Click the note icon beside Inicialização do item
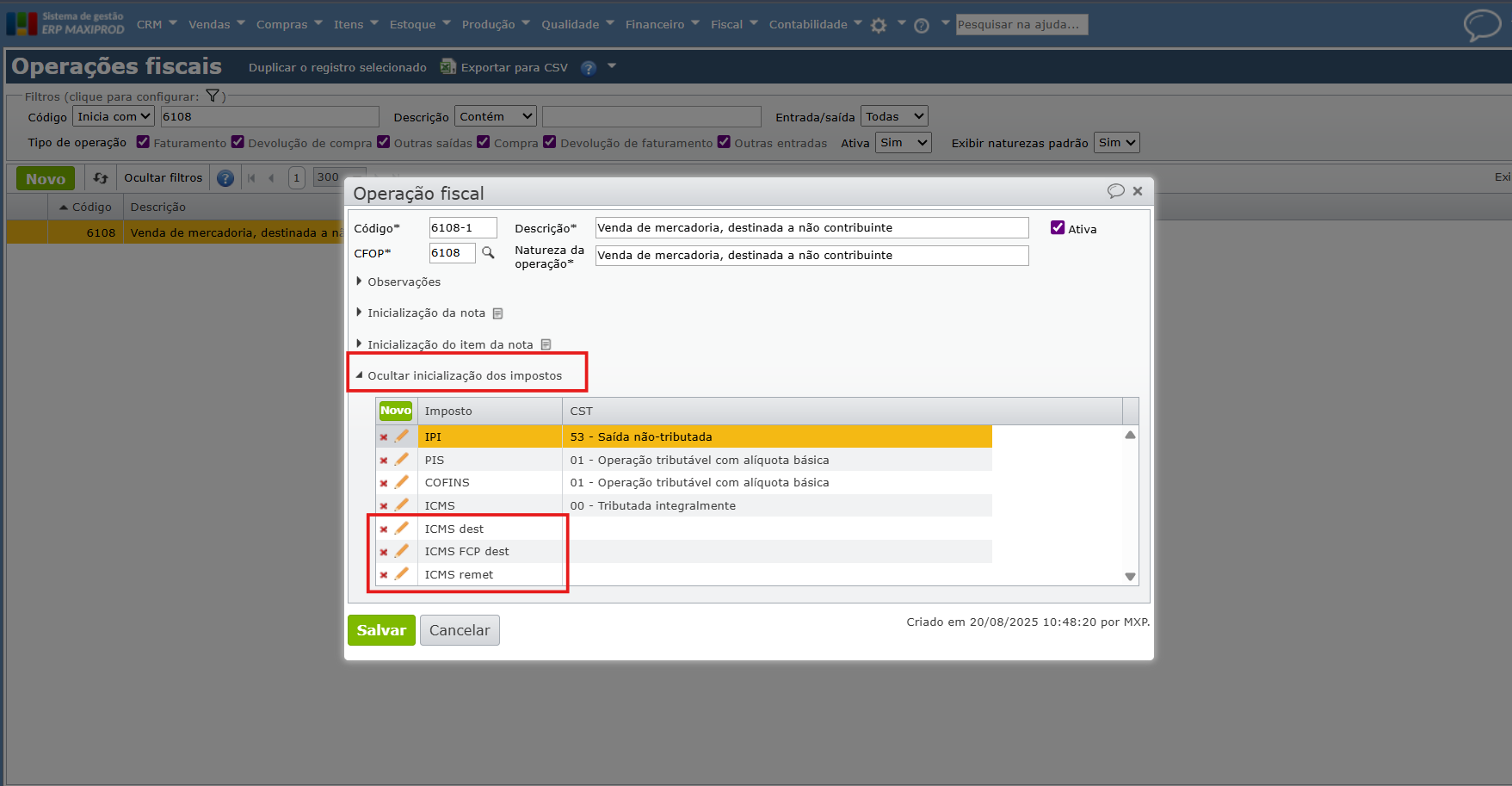The height and width of the screenshot is (786, 1512). click(x=546, y=344)
